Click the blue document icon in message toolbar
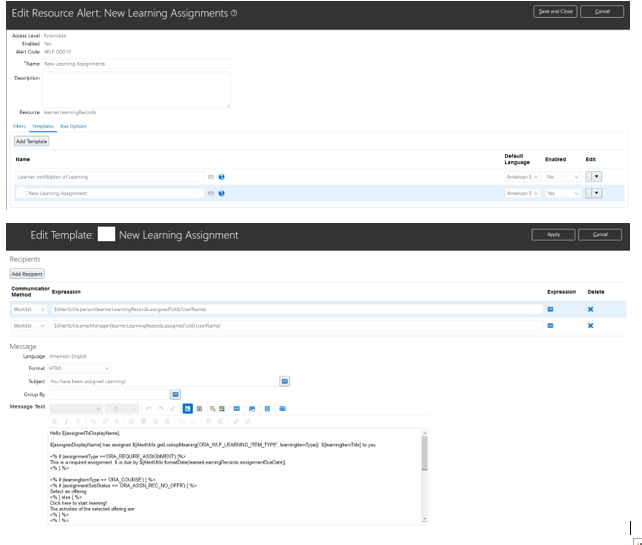 (x=267, y=409)
